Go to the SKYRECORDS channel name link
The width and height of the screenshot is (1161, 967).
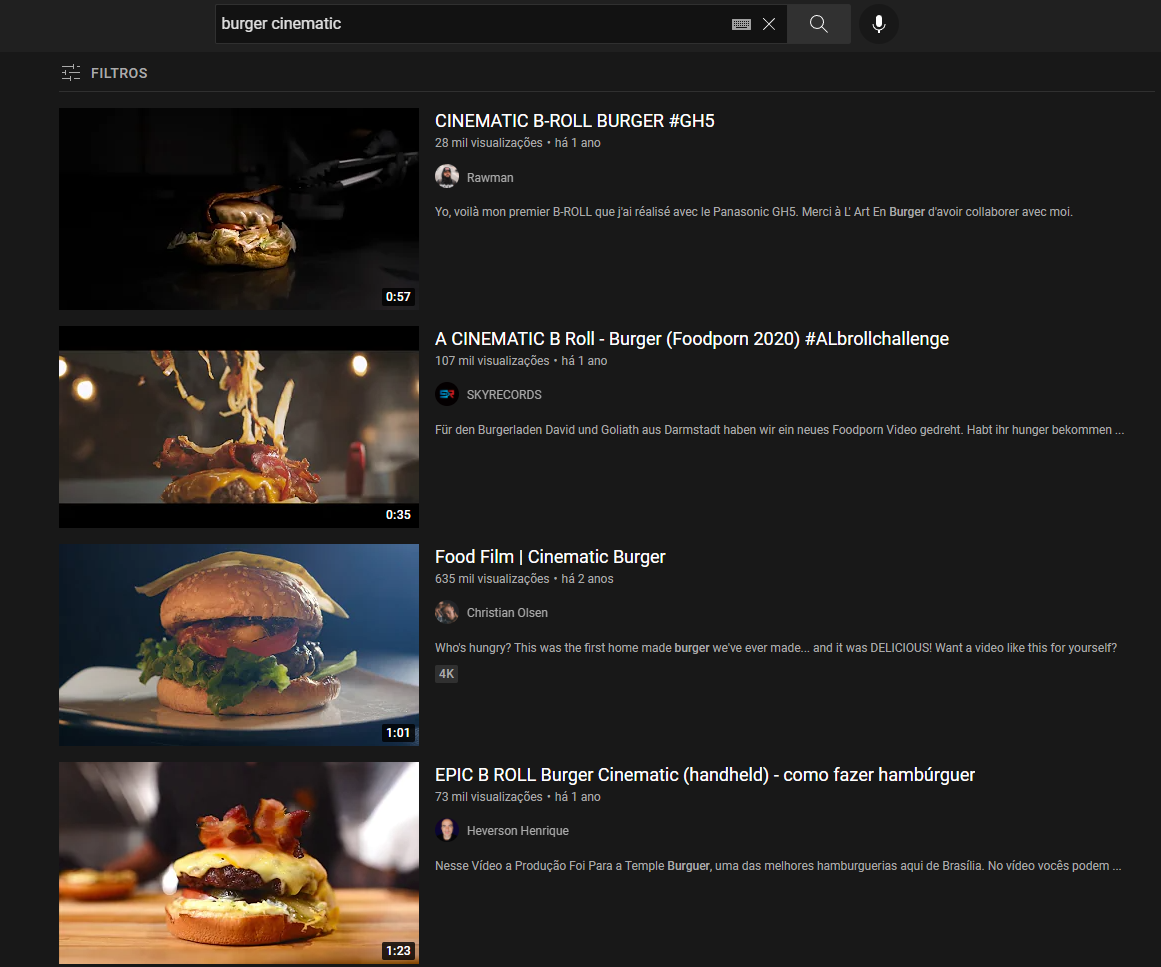click(504, 395)
